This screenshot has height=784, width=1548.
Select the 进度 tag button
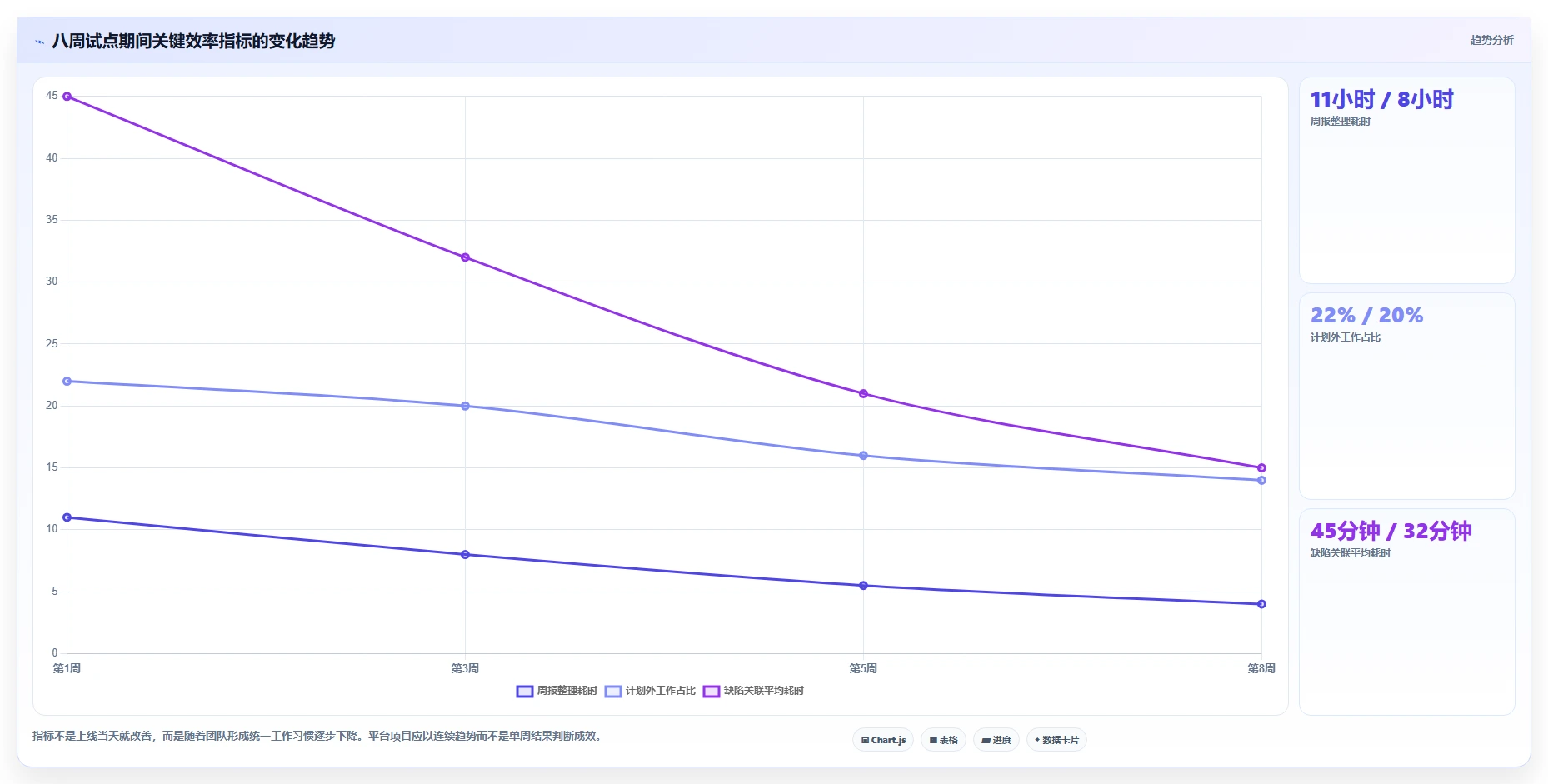[x=996, y=740]
